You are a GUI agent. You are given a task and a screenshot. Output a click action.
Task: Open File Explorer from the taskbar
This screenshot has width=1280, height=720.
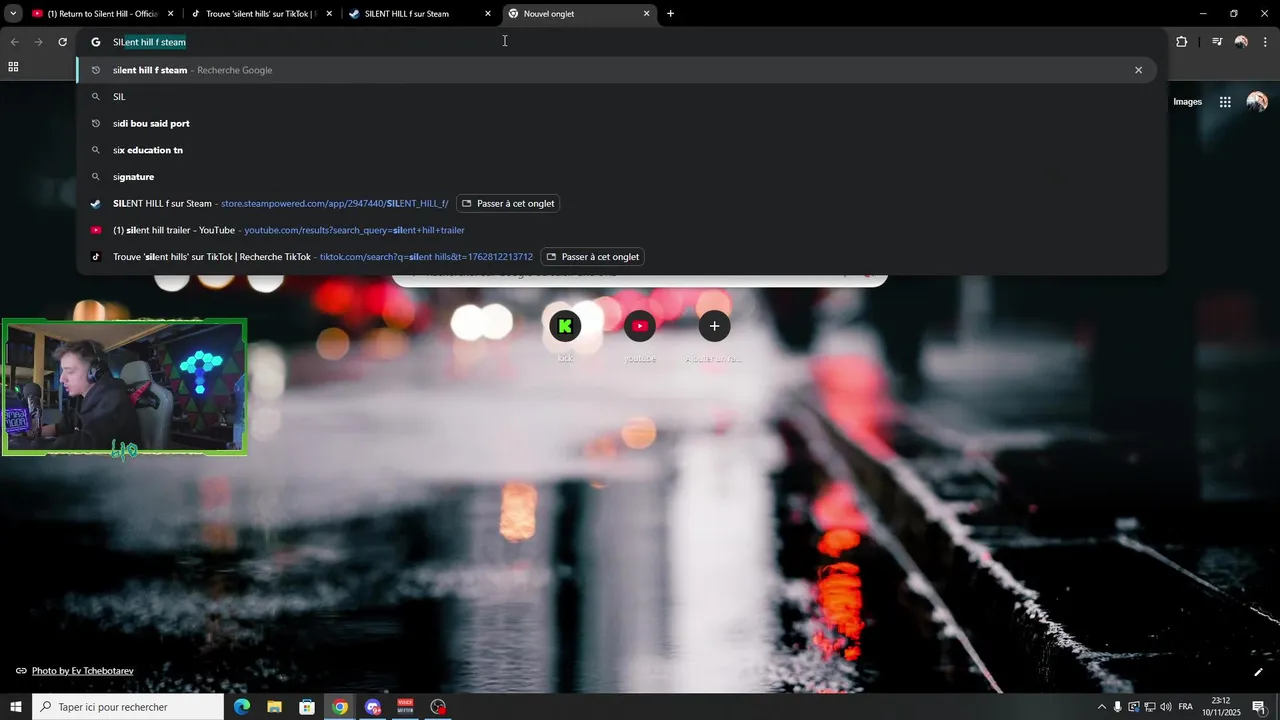(x=274, y=707)
